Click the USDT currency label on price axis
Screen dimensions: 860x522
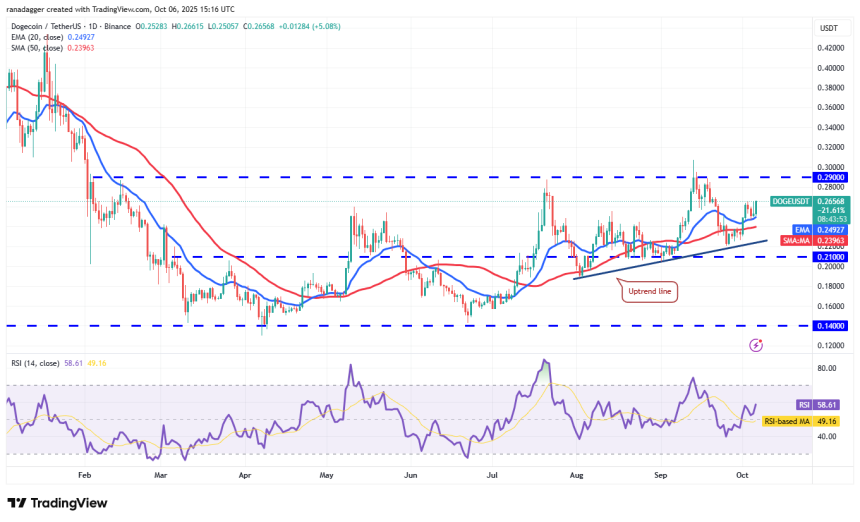828,28
